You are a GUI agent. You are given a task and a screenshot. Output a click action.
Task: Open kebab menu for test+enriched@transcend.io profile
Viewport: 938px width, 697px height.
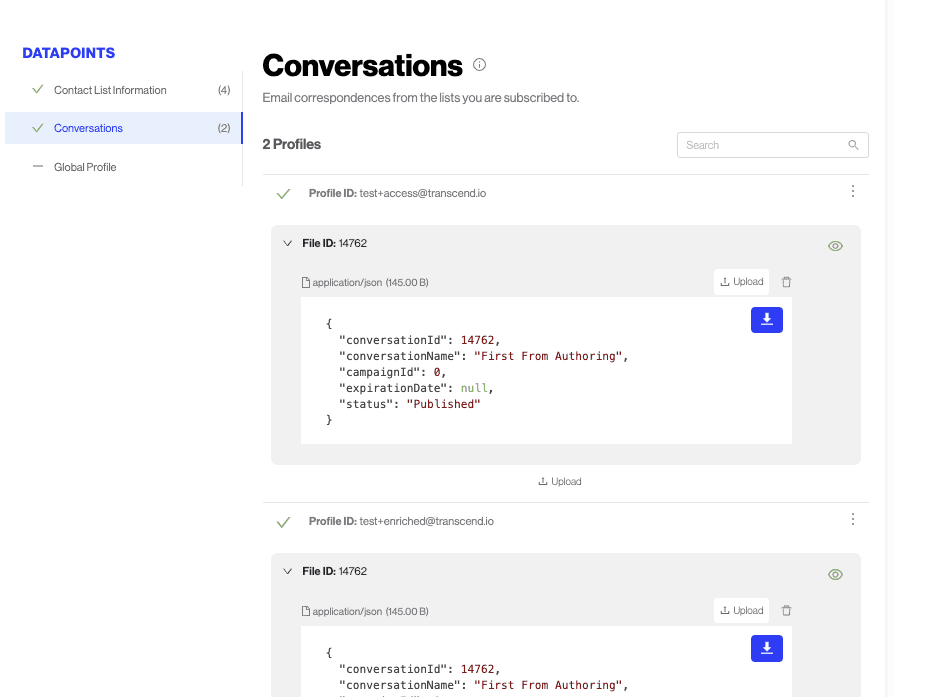852,520
